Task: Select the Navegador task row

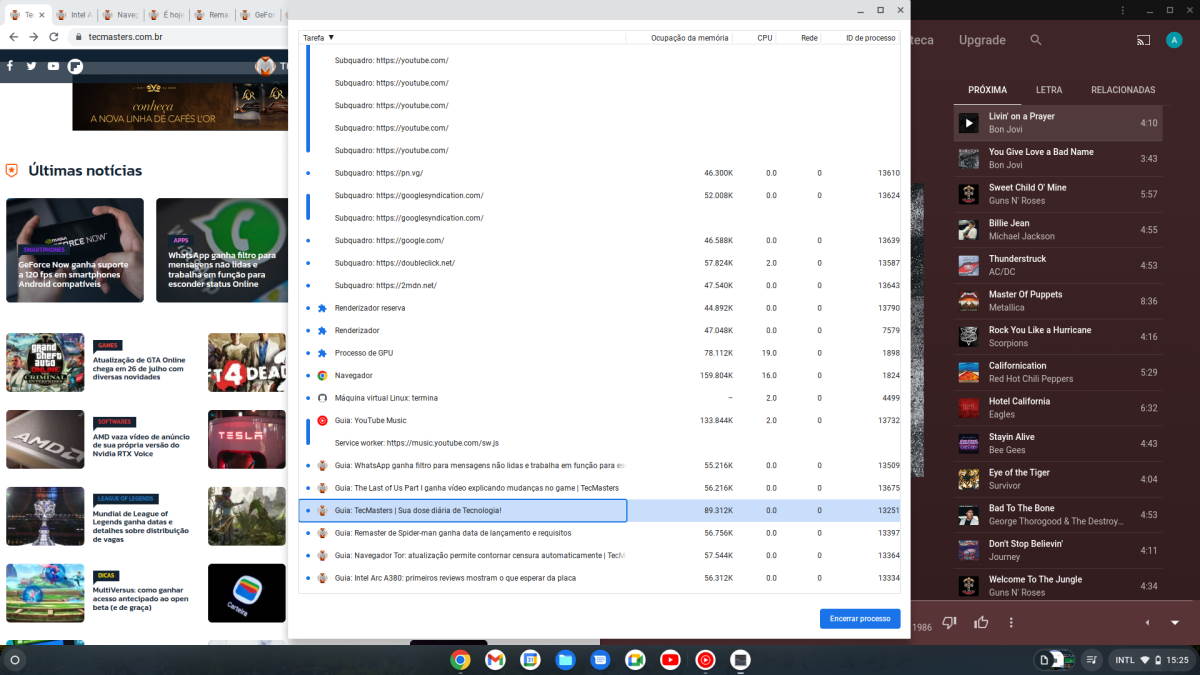Action: [x=600, y=375]
